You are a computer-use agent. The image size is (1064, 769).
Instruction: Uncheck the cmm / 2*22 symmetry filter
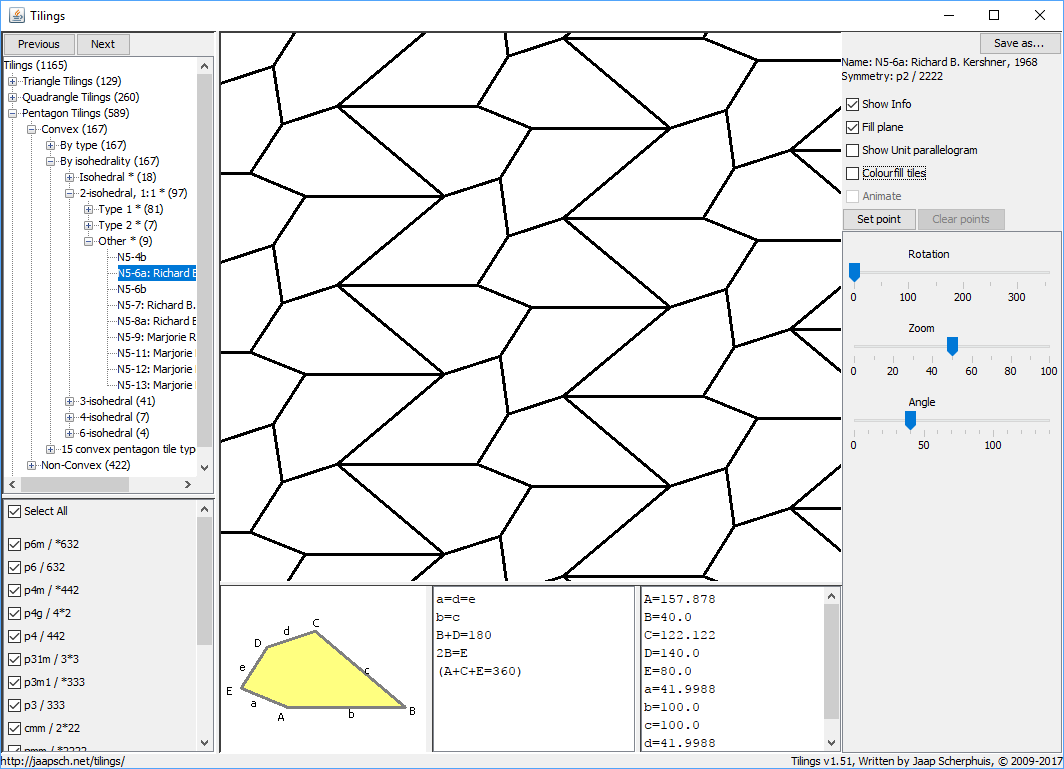click(x=14, y=729)
